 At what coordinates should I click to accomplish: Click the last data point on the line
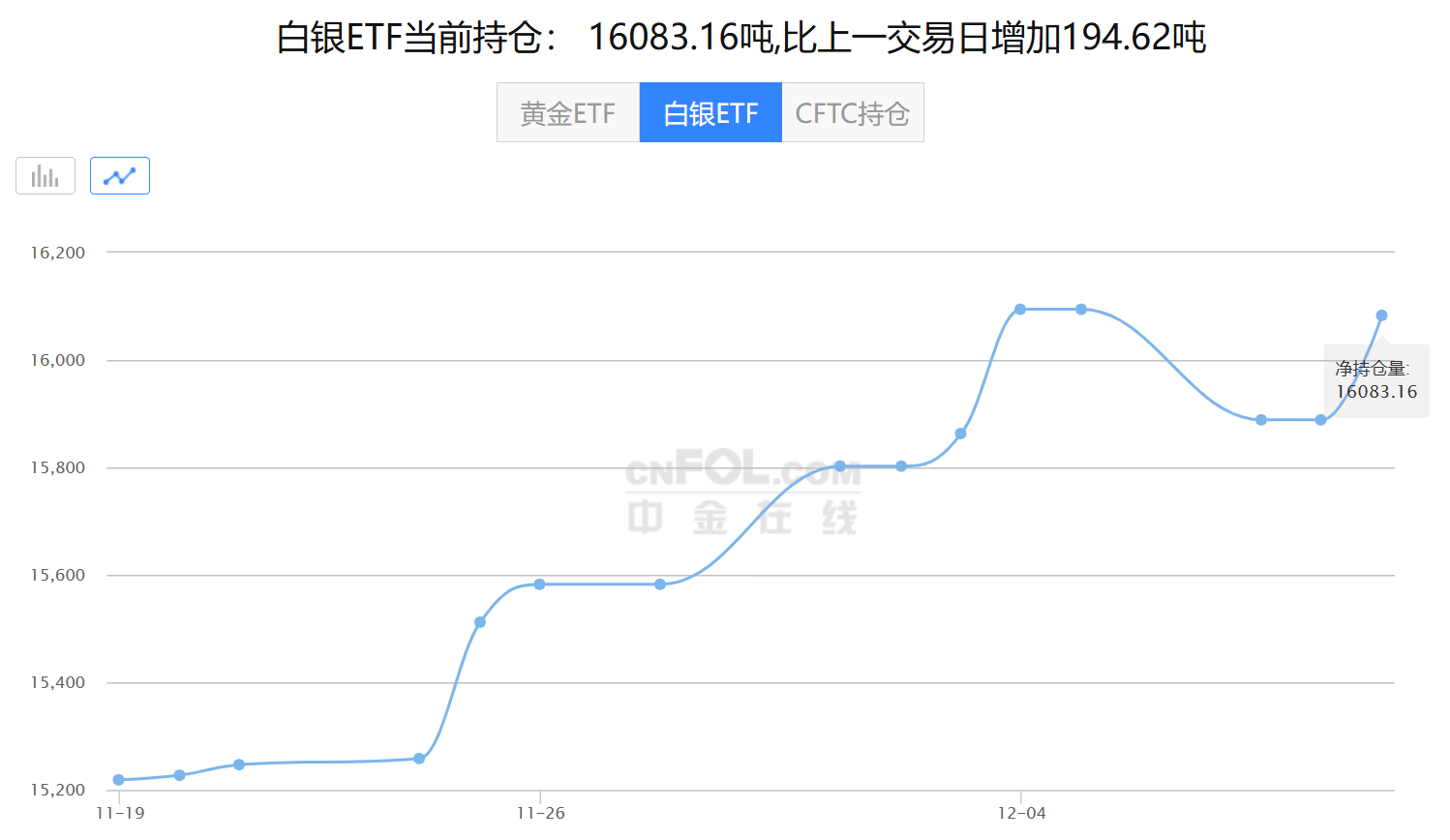coord(1381,315)
